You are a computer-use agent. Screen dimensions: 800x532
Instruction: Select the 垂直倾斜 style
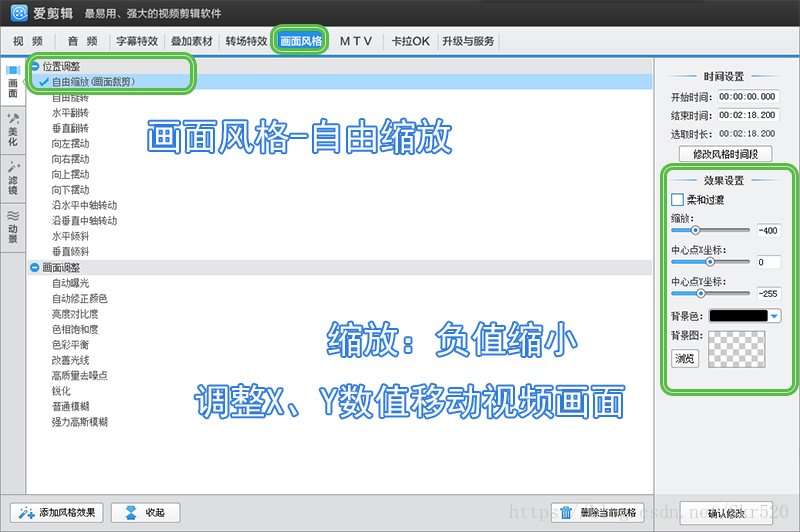point(70,251)
